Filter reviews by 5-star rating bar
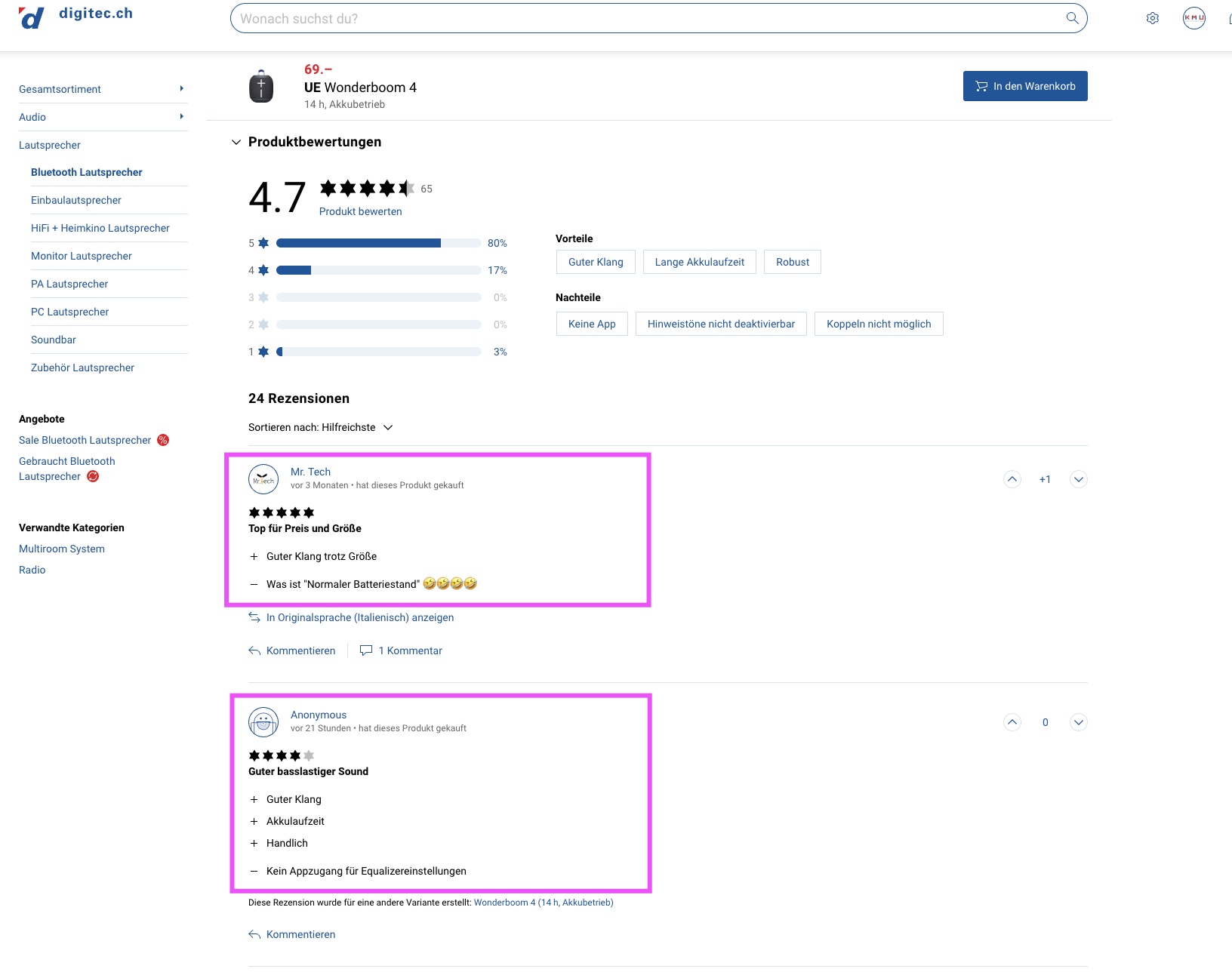Screen dimensions: 1232x978 tap(378, 243)
